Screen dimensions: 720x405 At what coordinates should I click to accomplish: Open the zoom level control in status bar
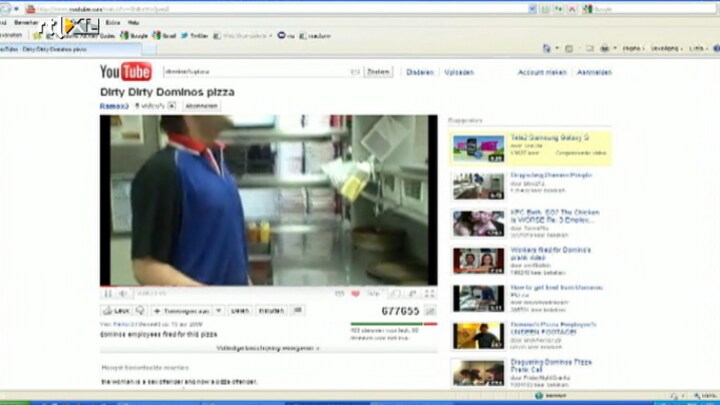(x=705, y=395)
